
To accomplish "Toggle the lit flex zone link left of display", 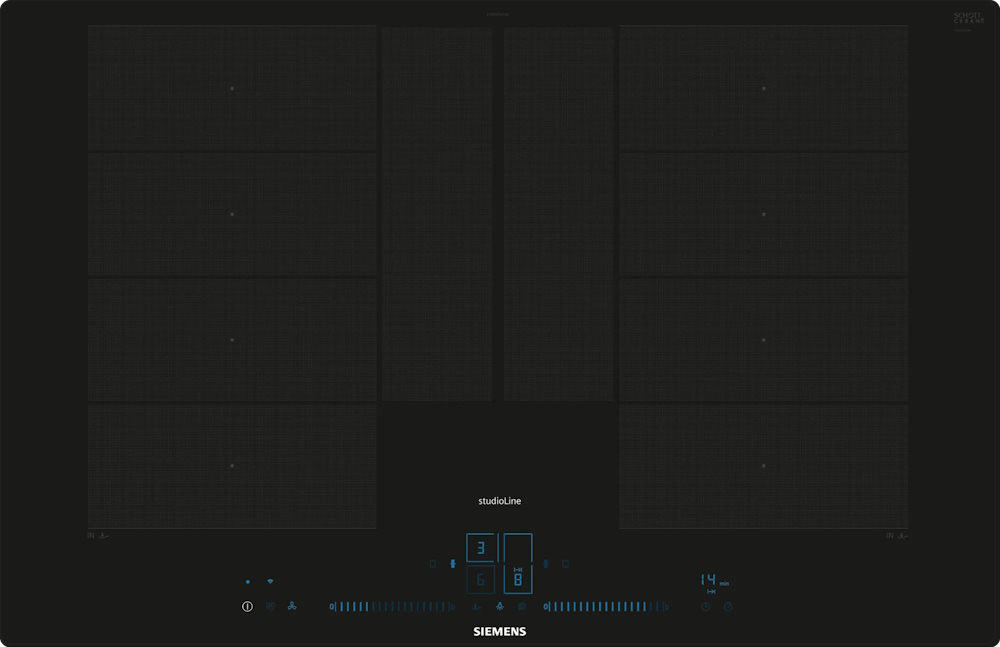I will 453,564.
